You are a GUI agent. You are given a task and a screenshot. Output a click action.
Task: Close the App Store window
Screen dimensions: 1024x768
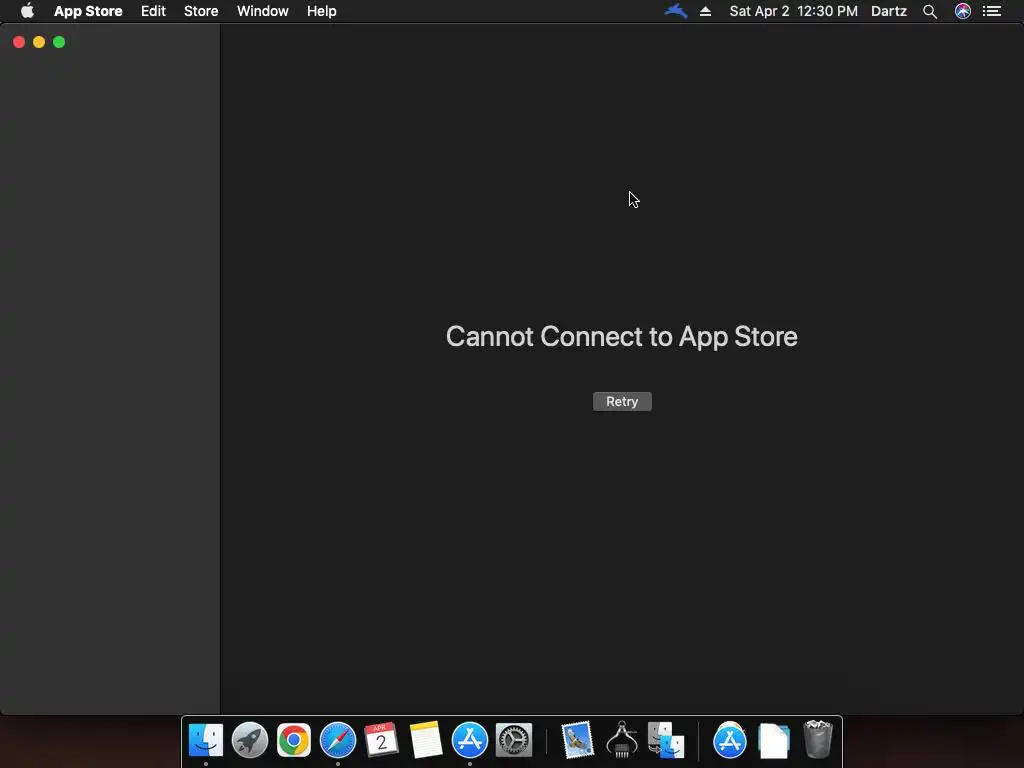pos(19,42)
